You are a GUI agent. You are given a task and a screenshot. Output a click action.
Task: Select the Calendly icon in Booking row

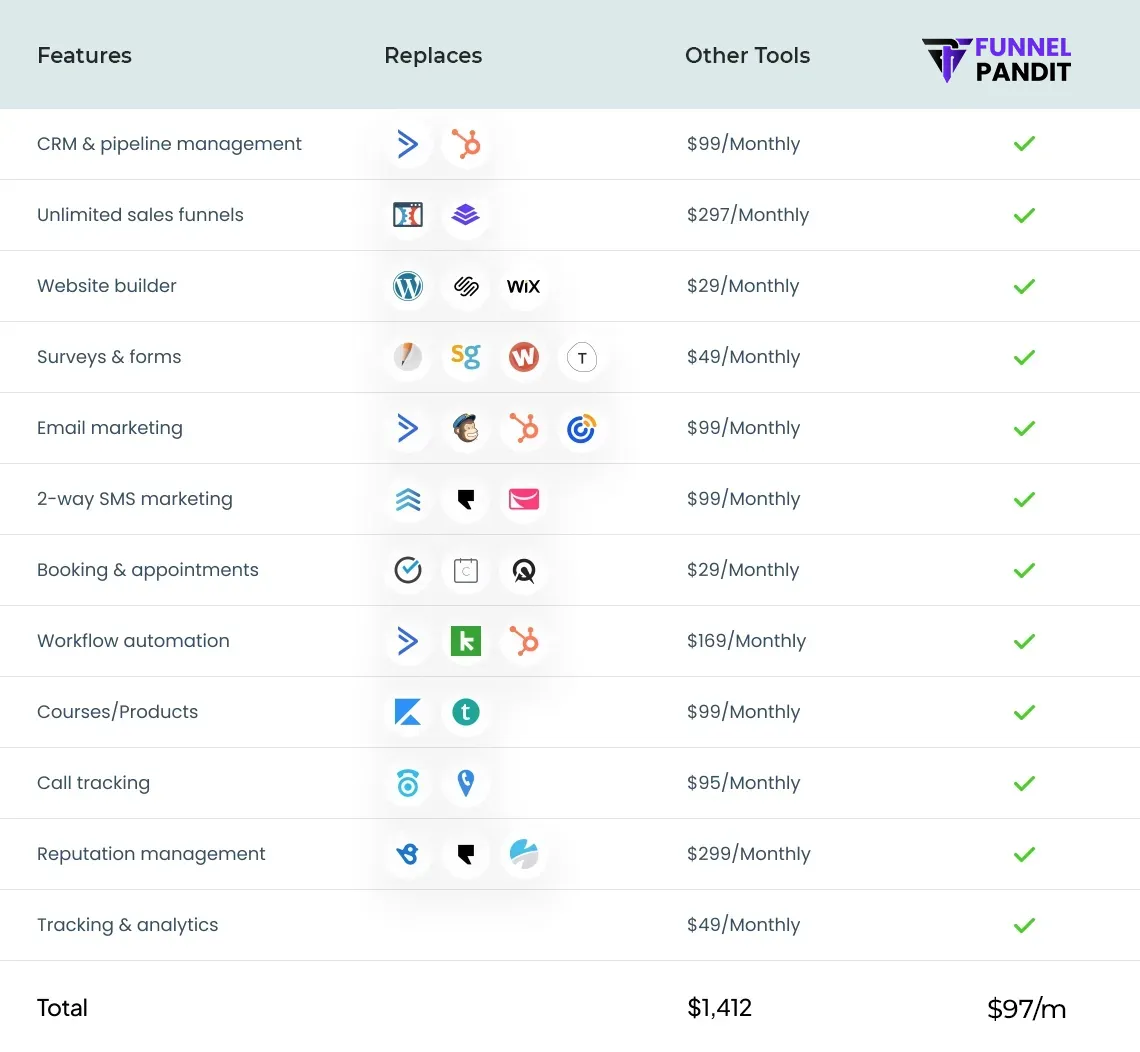click(466, 570)
